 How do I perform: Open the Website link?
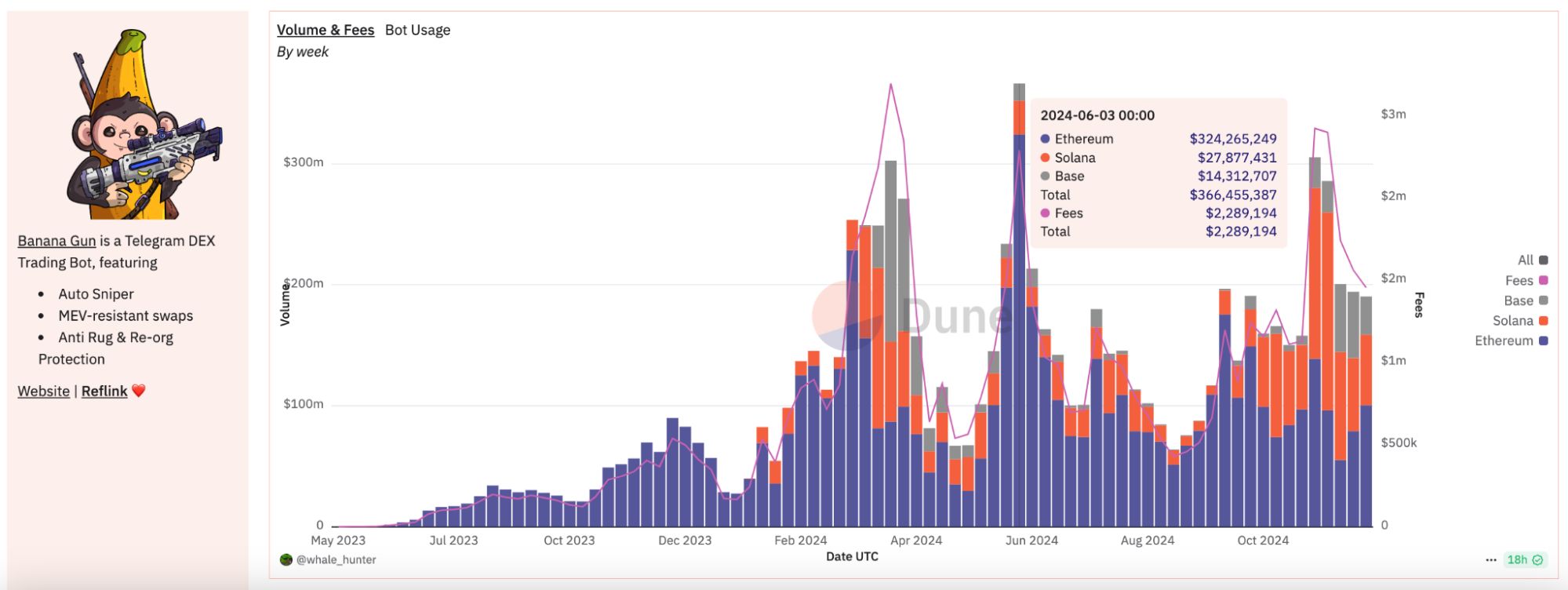pos(43,391)
